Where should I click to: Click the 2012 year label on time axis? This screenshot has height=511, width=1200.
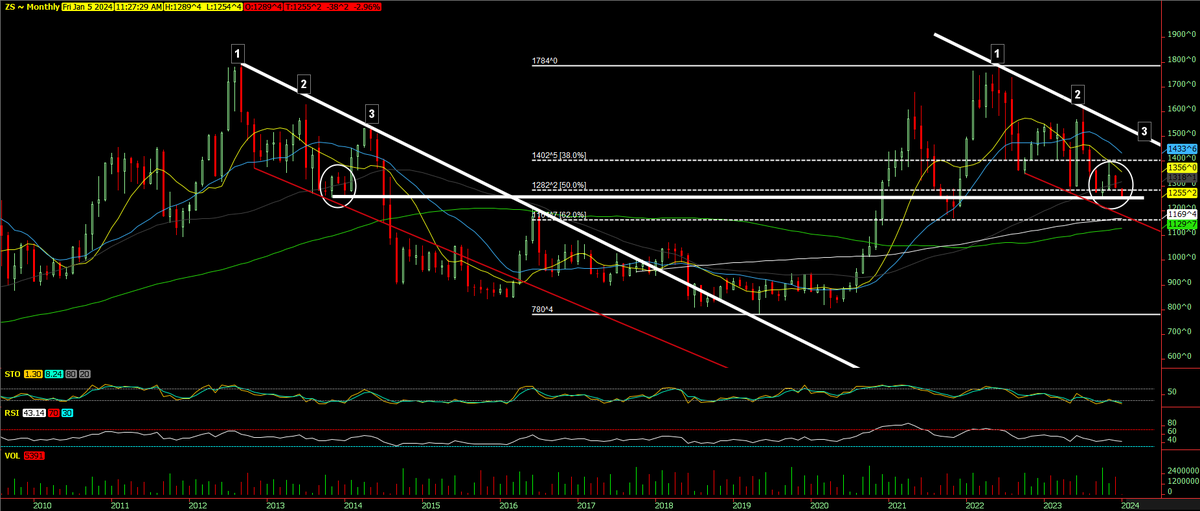coord(198,506)
